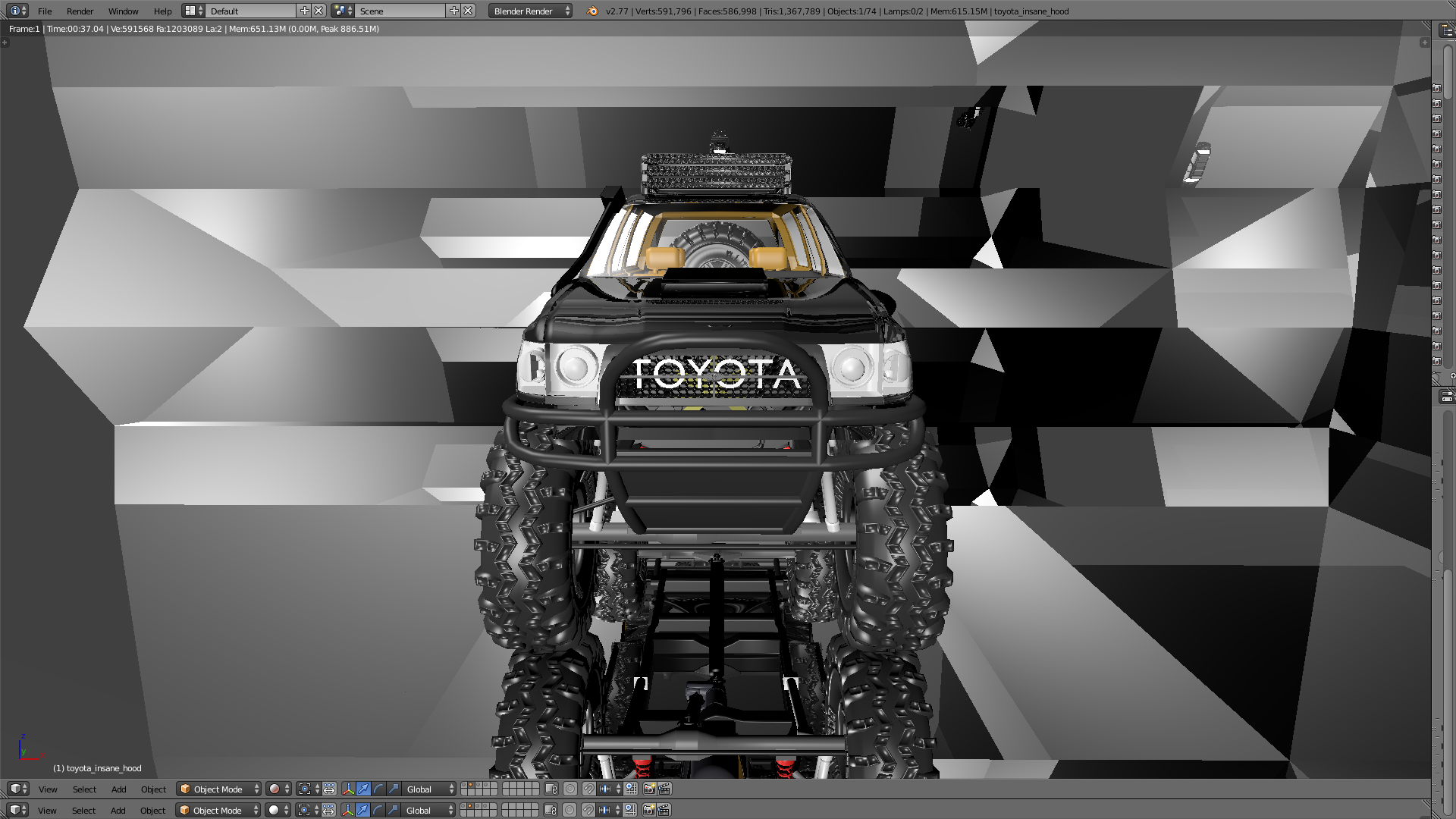Click the screen layout browse icon
The width and height of the screenshot is (1456, 819).
[193, 11]
